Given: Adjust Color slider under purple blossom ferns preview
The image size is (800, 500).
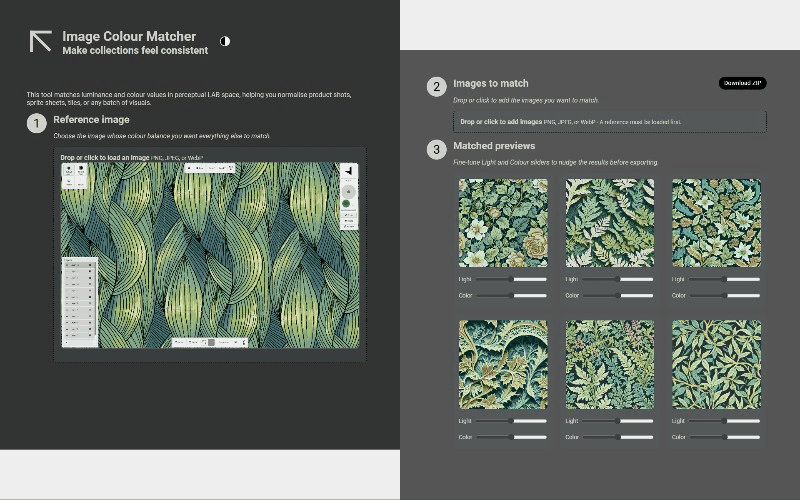Looking at the screenshot, I should (618, 437).
